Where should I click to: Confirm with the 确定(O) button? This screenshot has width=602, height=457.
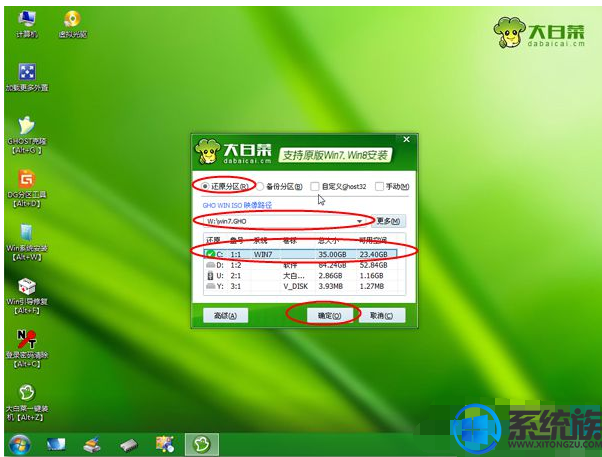pyautogui.click(x=329, y=316)
